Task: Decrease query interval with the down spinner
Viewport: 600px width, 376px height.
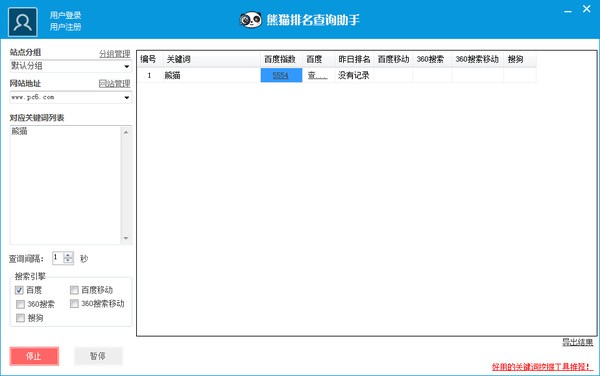Action: point(68,261)
